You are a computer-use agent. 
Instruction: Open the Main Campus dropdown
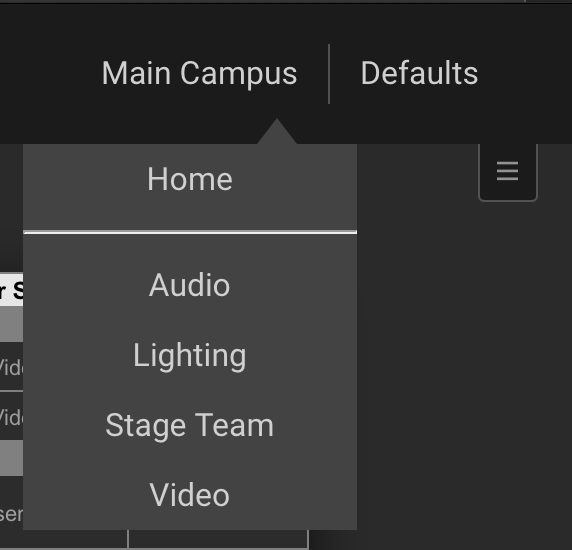click(199, 74)
